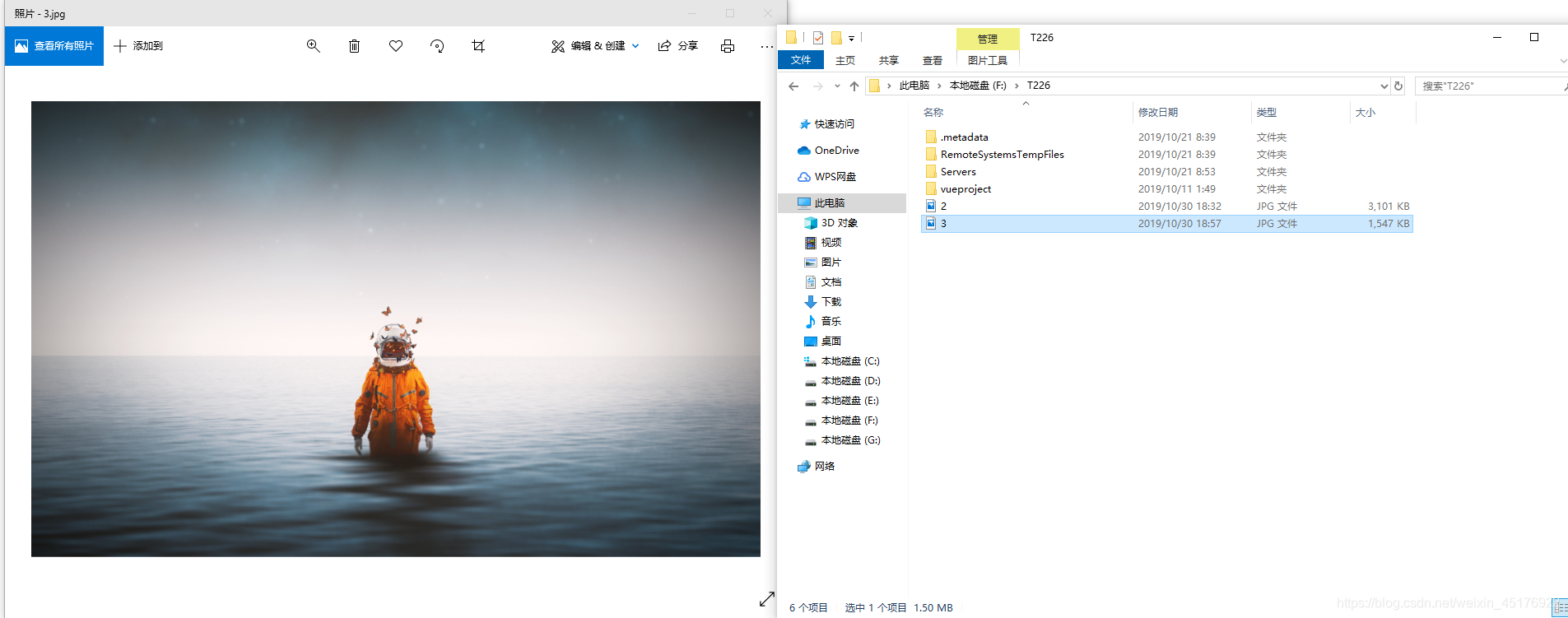
Task: Click Local Disk (F:) breadcrumb
Action: [978, 86]
